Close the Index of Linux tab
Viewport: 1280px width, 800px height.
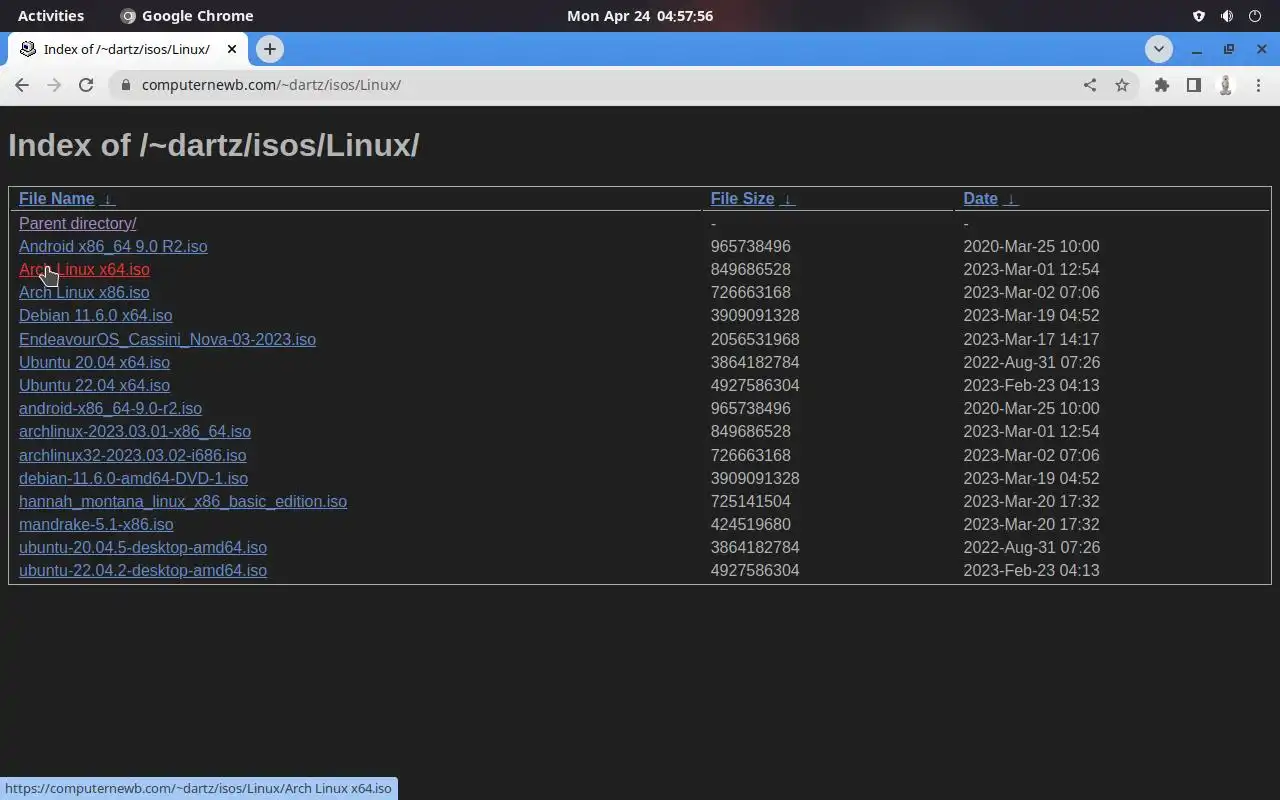[233, 49]
